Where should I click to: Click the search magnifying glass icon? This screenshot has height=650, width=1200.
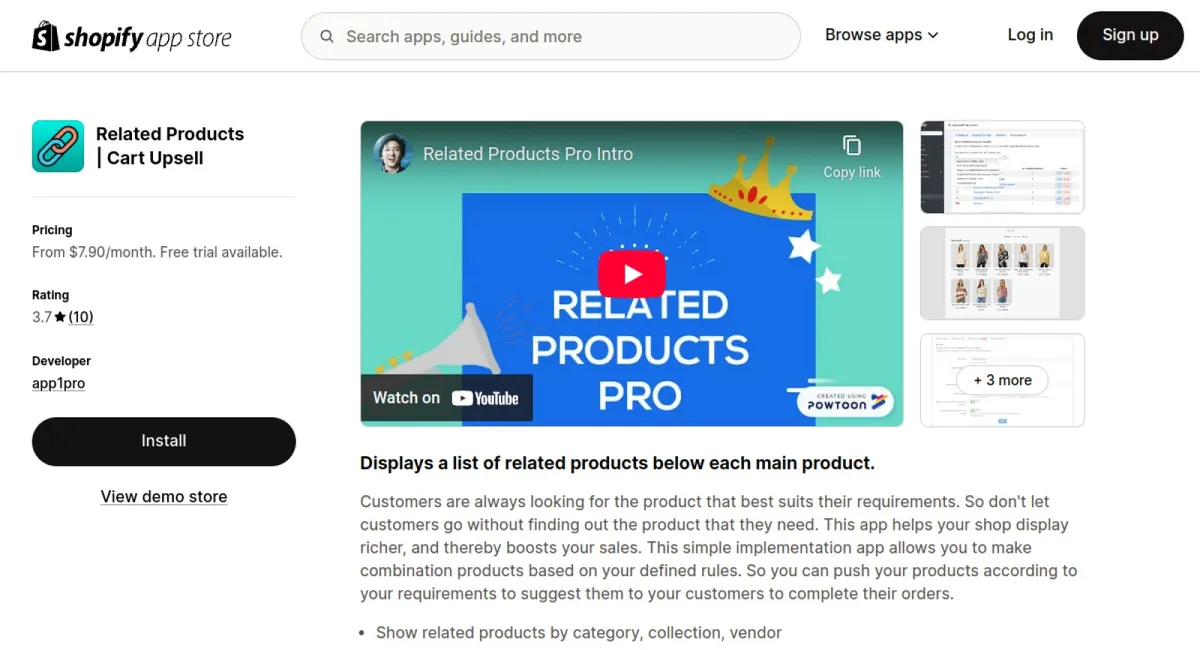coord(326,36)
